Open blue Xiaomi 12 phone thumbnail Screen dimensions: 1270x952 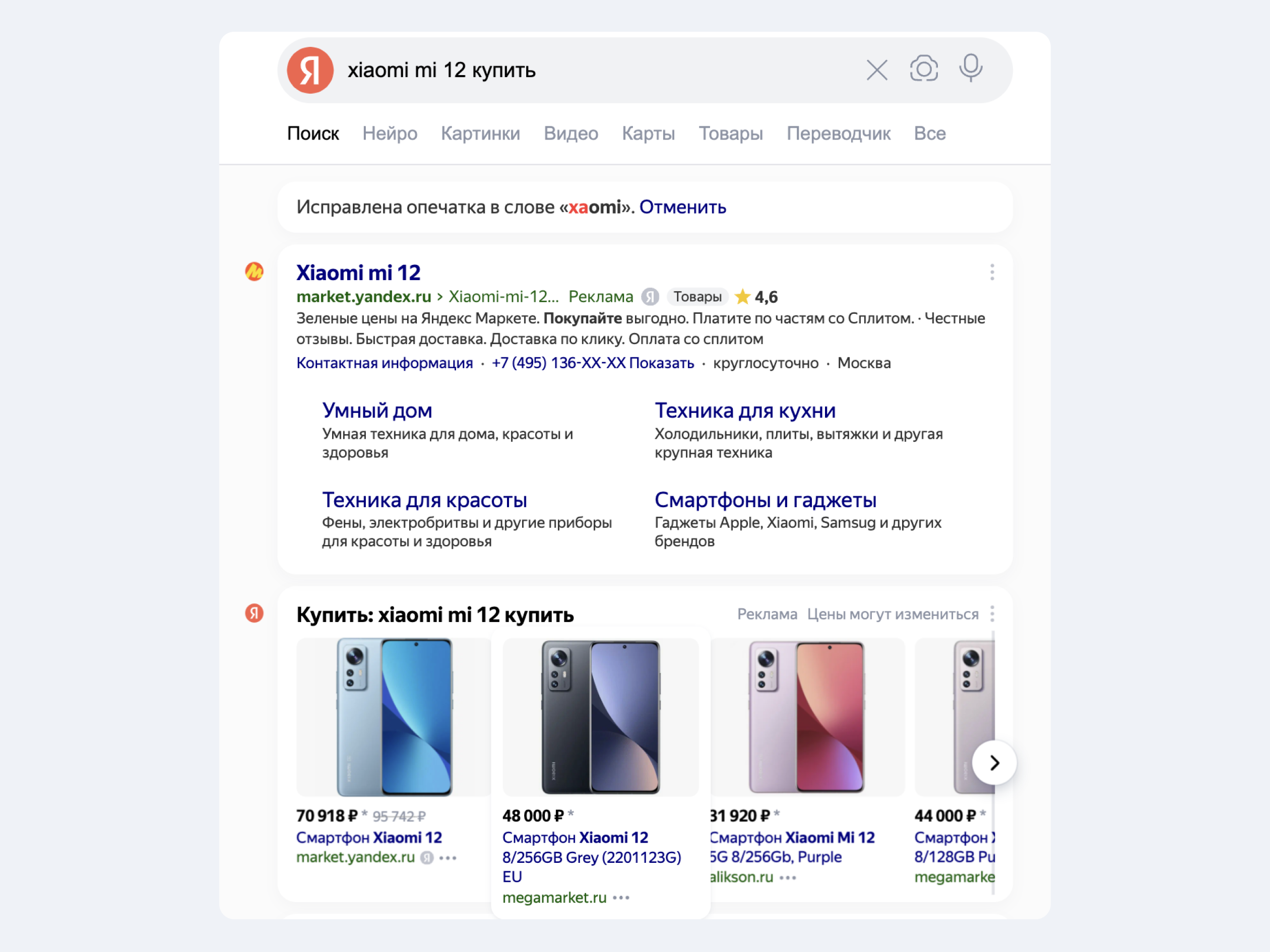pos(394,717)
